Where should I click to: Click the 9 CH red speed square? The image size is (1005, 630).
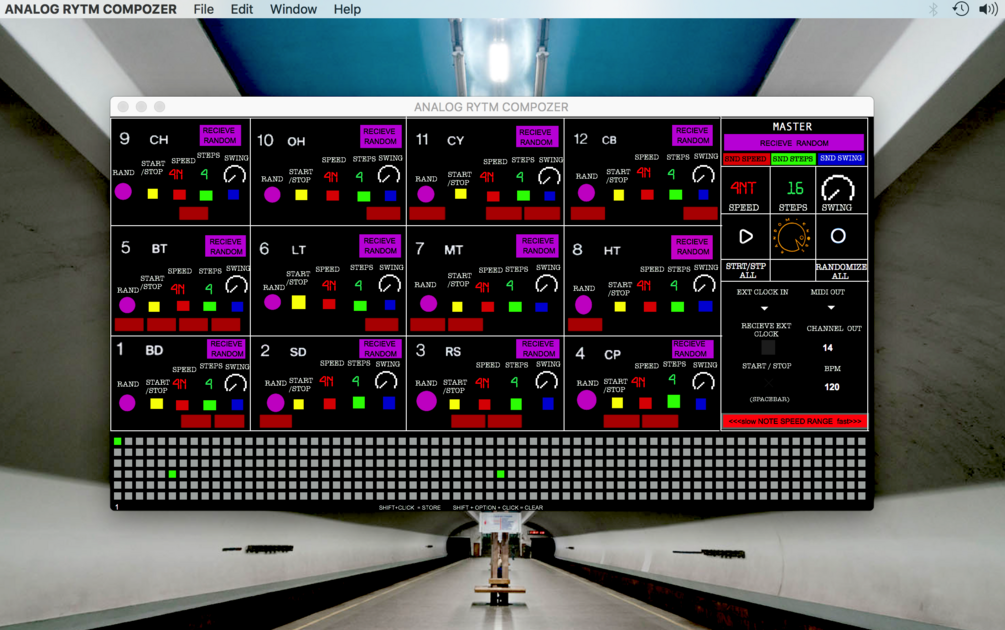click(x=179, y=194)
